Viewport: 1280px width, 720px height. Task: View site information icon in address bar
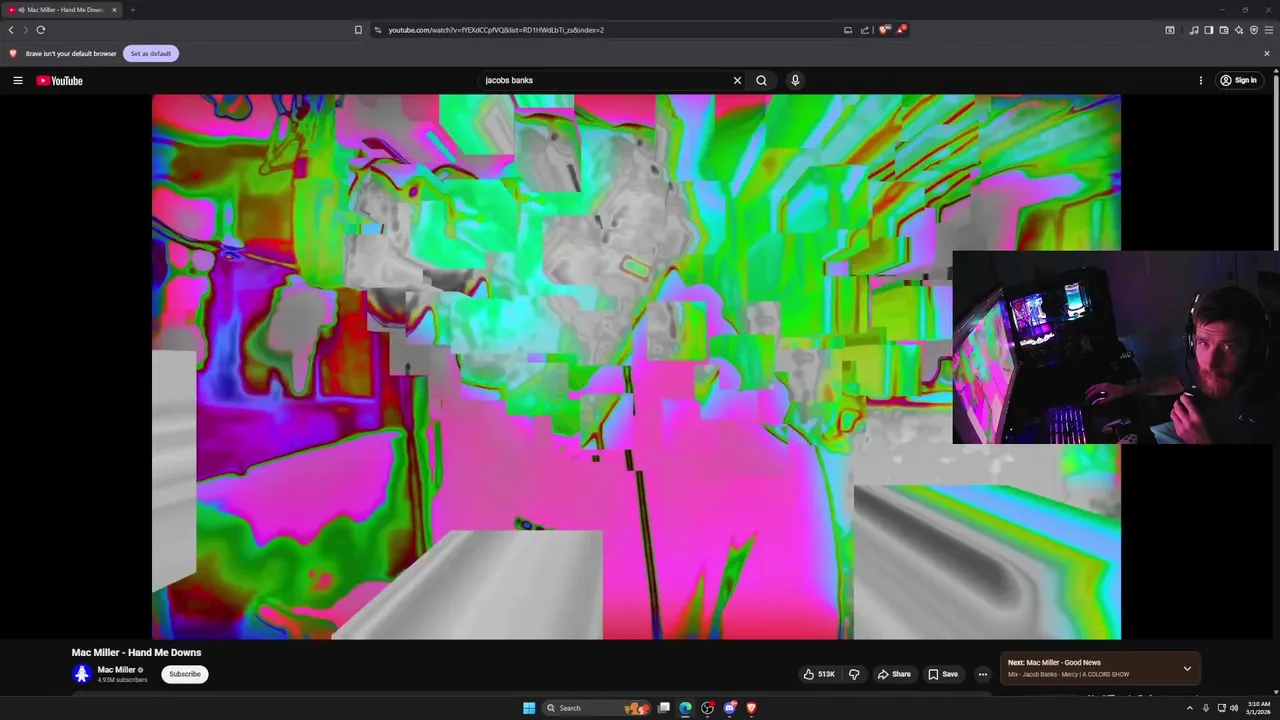point(378,30)
